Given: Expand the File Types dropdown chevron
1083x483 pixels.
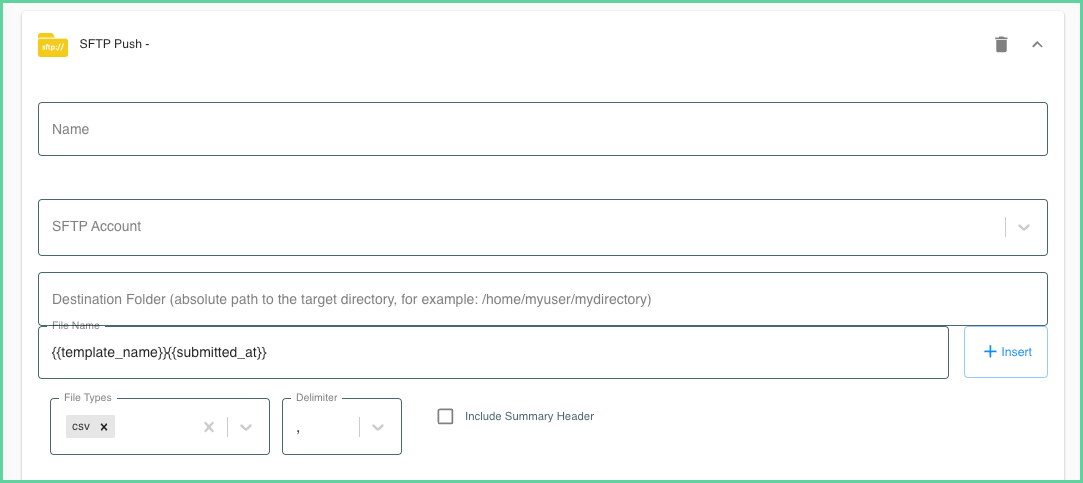Looking at the screenshot, I should tap(245, 427).
